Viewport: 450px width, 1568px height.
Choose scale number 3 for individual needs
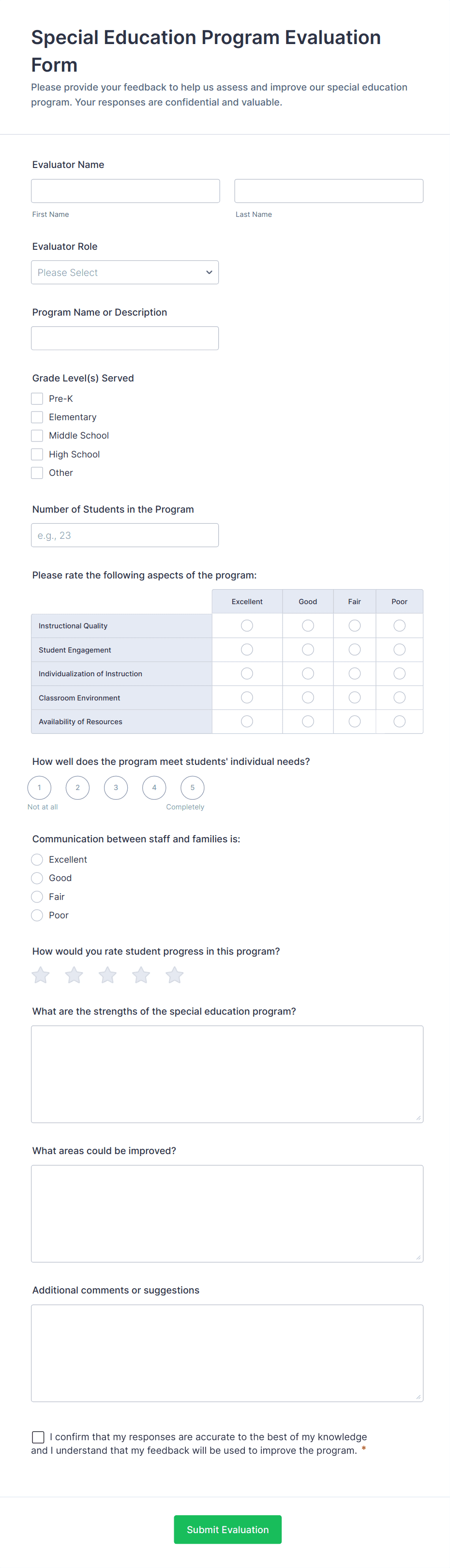(x=116, y=788)
